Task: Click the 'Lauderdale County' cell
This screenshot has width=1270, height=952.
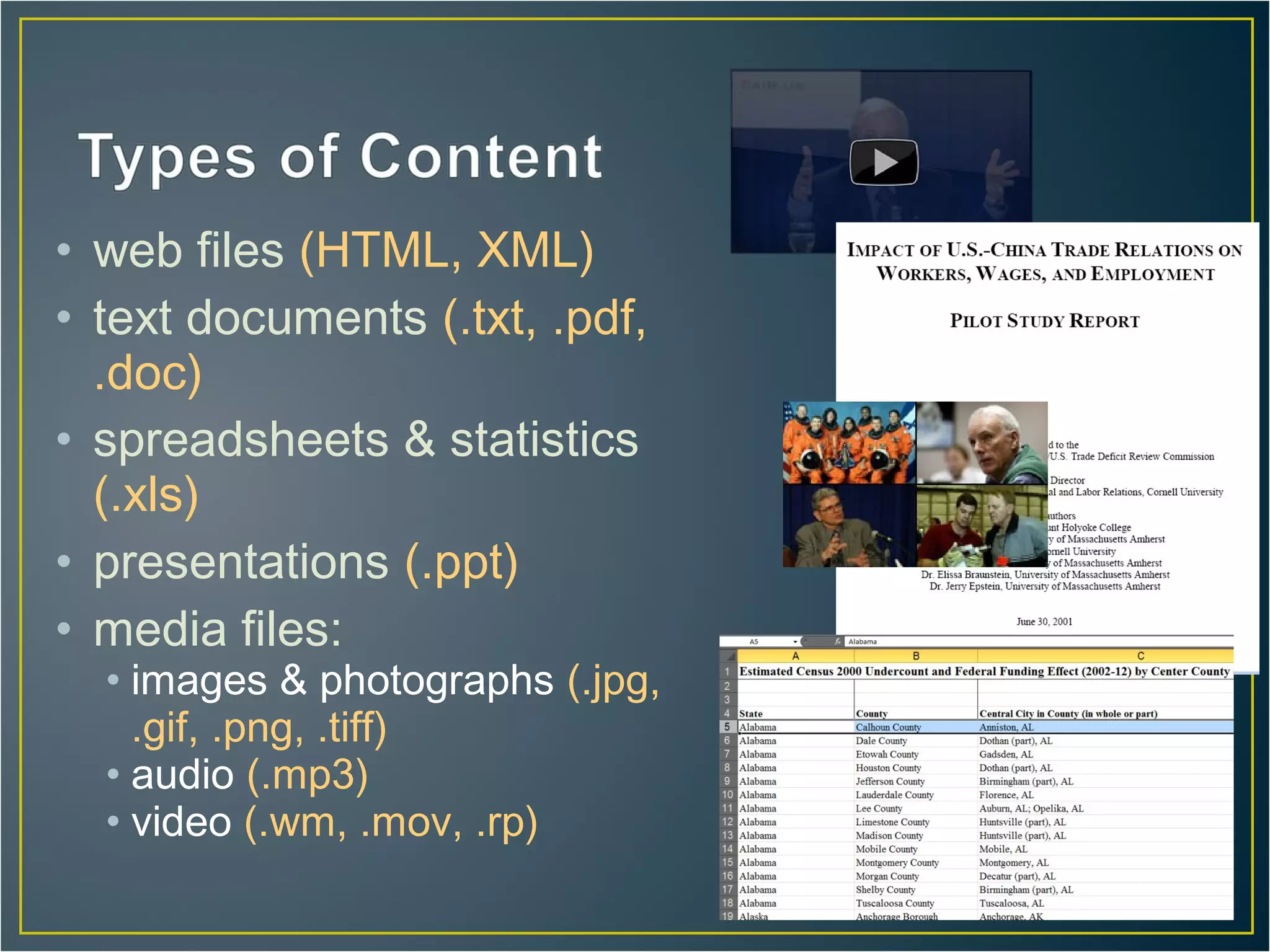Action: (916, 795)
